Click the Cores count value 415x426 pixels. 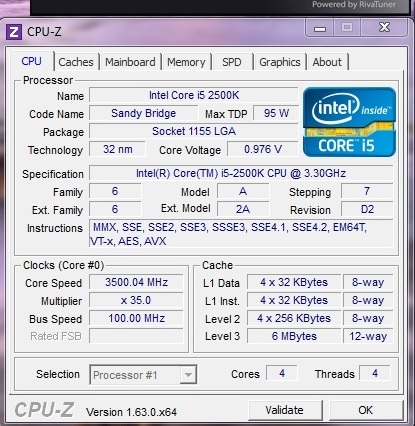pos(282,373)
